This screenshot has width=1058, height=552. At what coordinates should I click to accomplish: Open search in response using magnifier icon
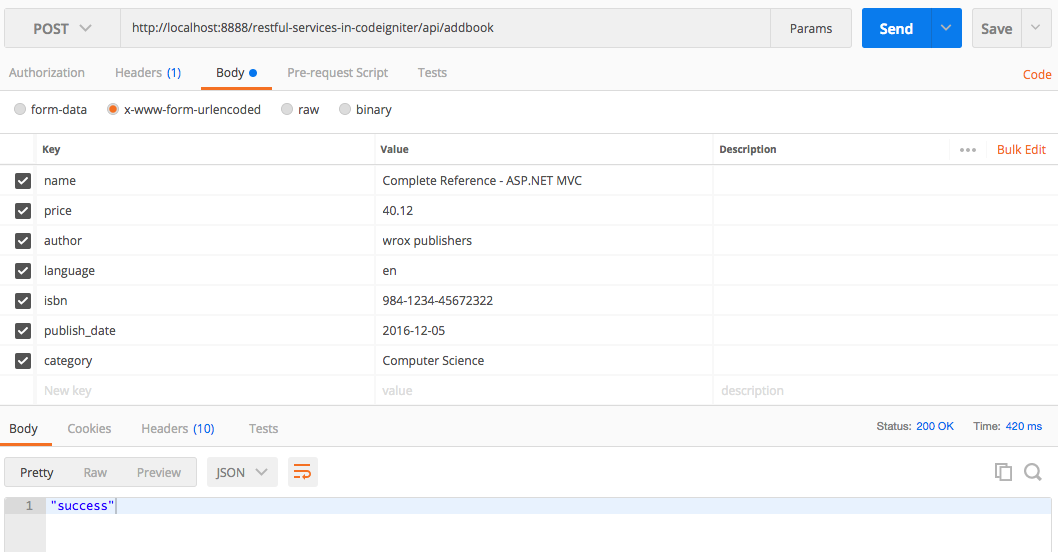[x=1033, y=472]
